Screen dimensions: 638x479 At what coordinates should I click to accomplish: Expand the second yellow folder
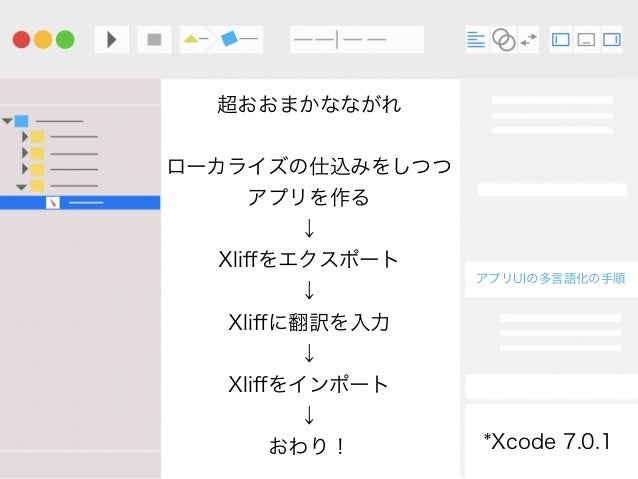coord(25,153)
